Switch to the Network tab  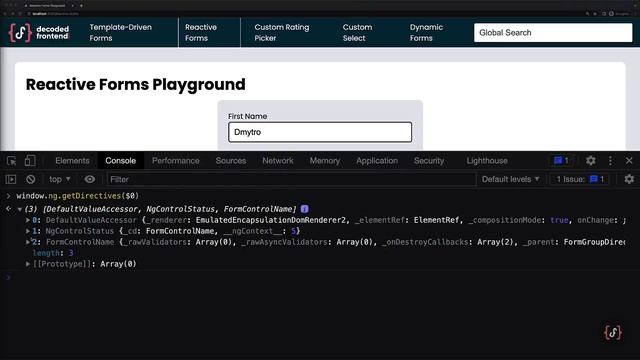click(278, 161)
